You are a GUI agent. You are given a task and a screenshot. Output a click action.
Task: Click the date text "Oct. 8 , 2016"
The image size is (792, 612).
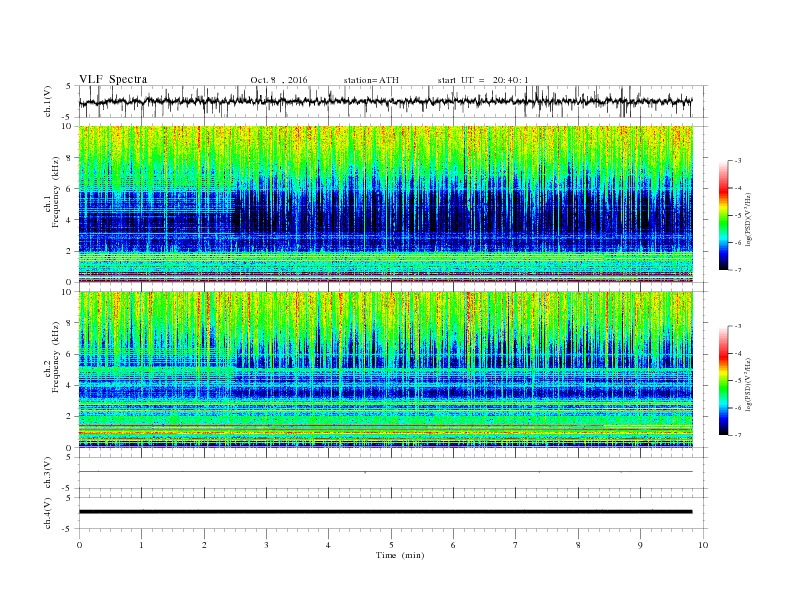(279, 80)
